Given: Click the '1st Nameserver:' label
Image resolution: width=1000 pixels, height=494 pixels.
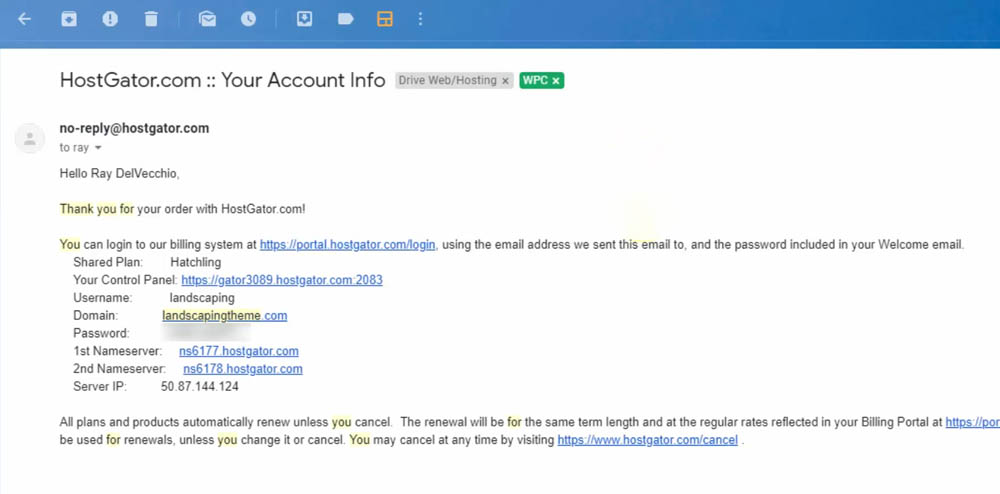Looking at the screenshot, I should pos(118,351).
